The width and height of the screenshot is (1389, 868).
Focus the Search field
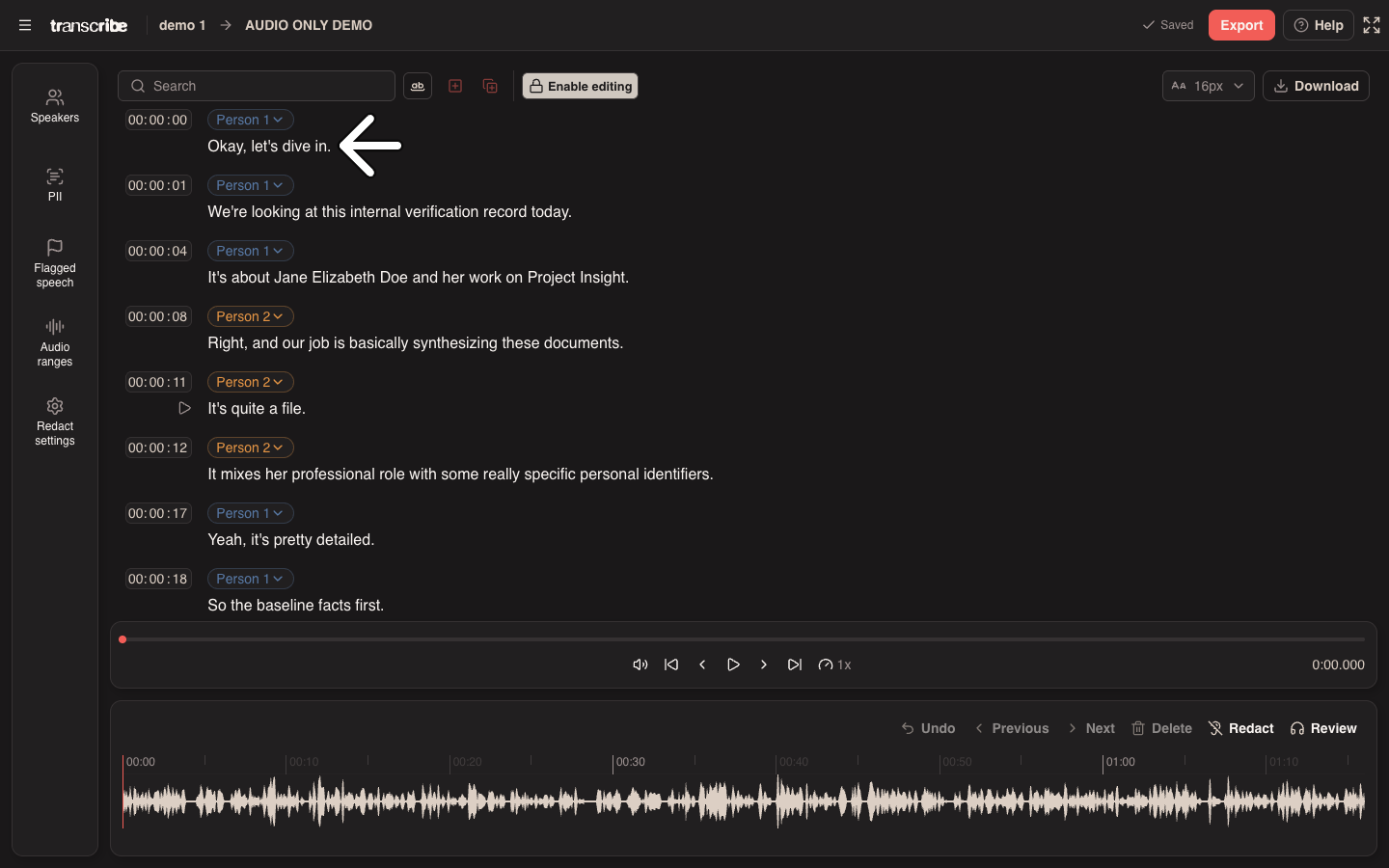tap(257, 86)
